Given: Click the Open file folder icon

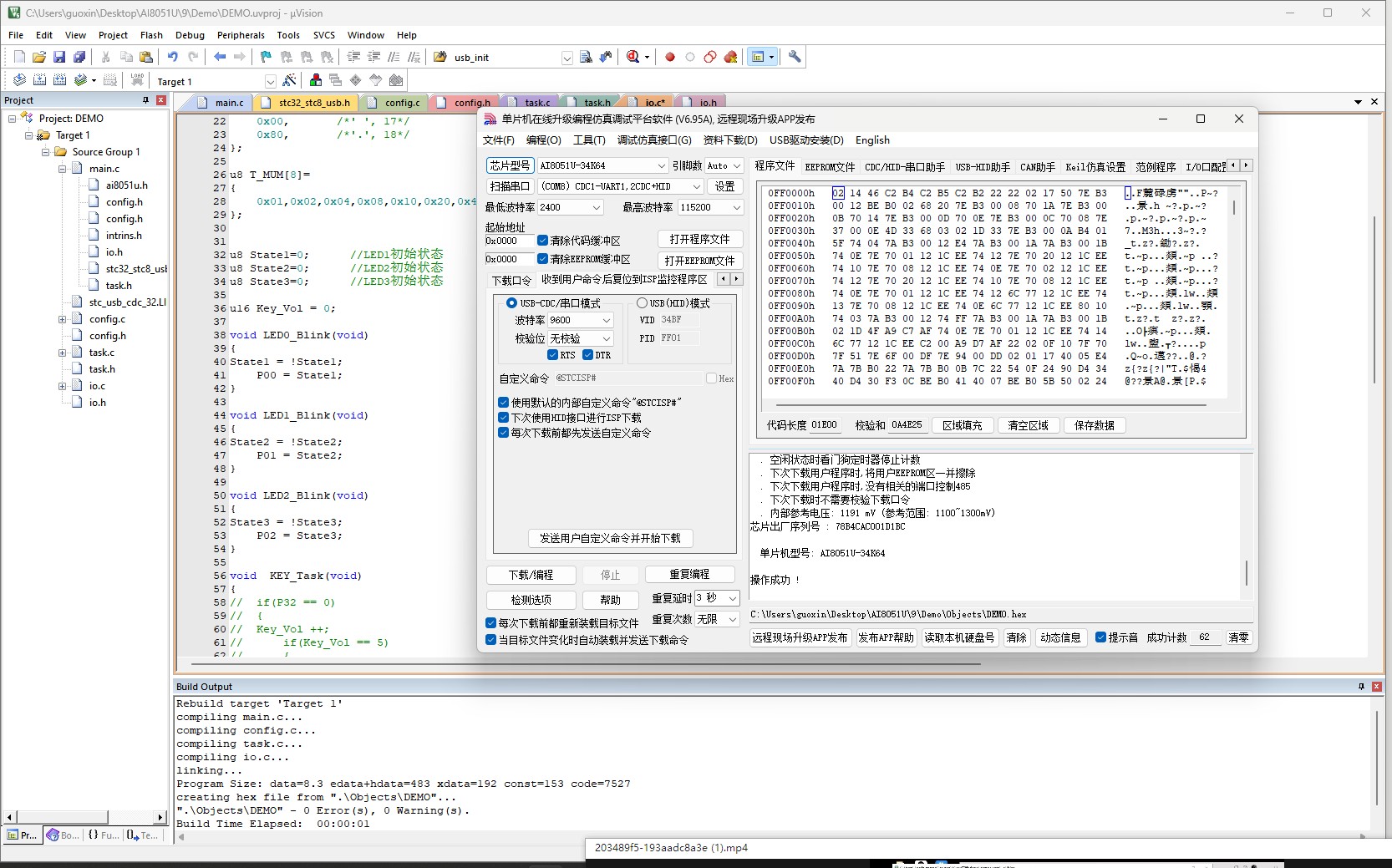Looking at the screenshot, I should [x=39, y=57].
